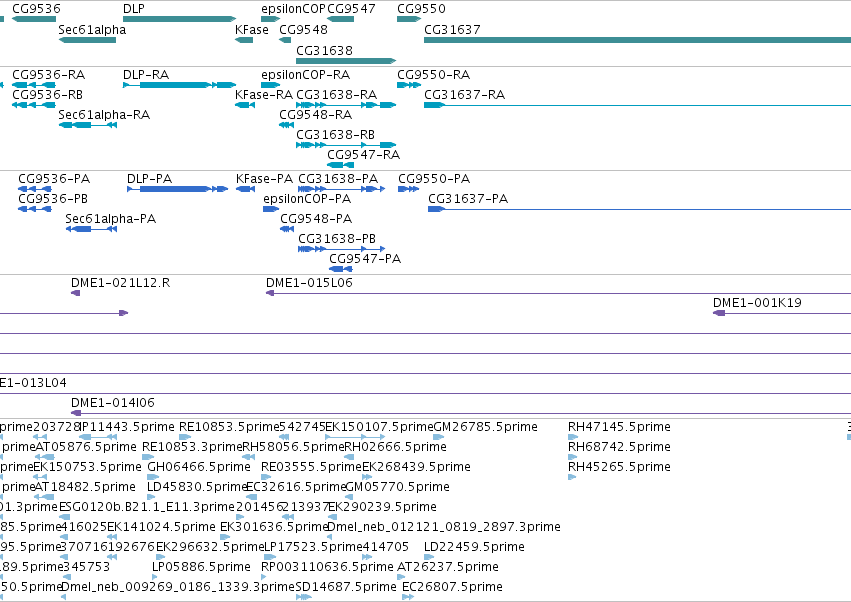The image size is (851, 602).
Task: Click the epsilonCOP-RA transcript label
Action: click(306, 74)
